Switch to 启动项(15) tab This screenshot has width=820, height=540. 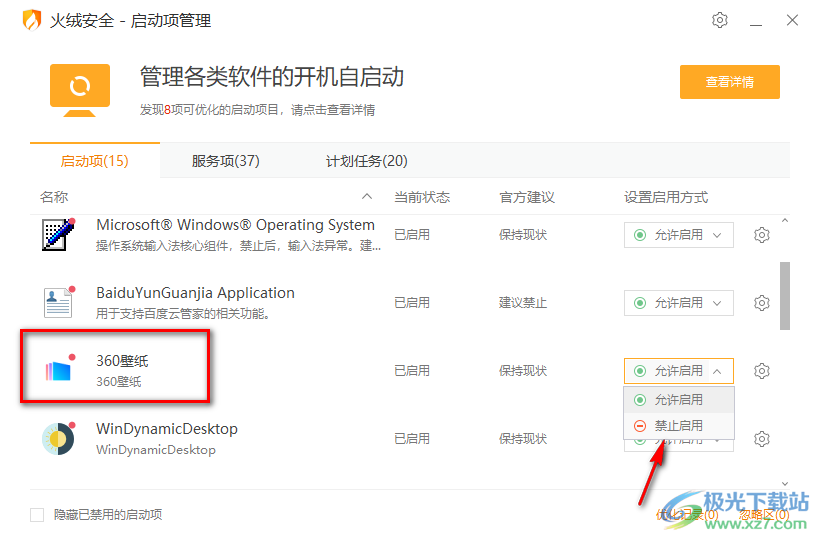coord(95,160)
